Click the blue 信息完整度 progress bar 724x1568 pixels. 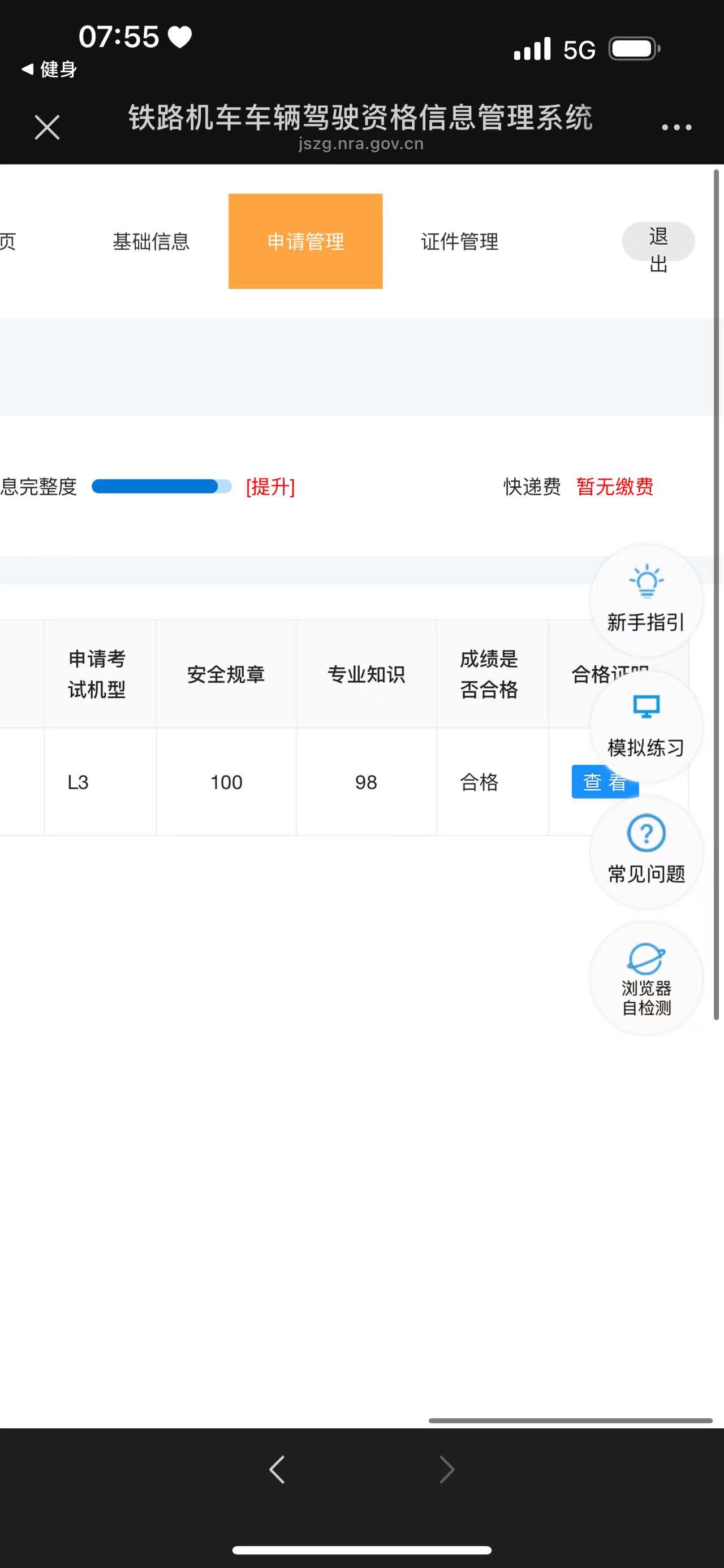click(x=161, y=486)
